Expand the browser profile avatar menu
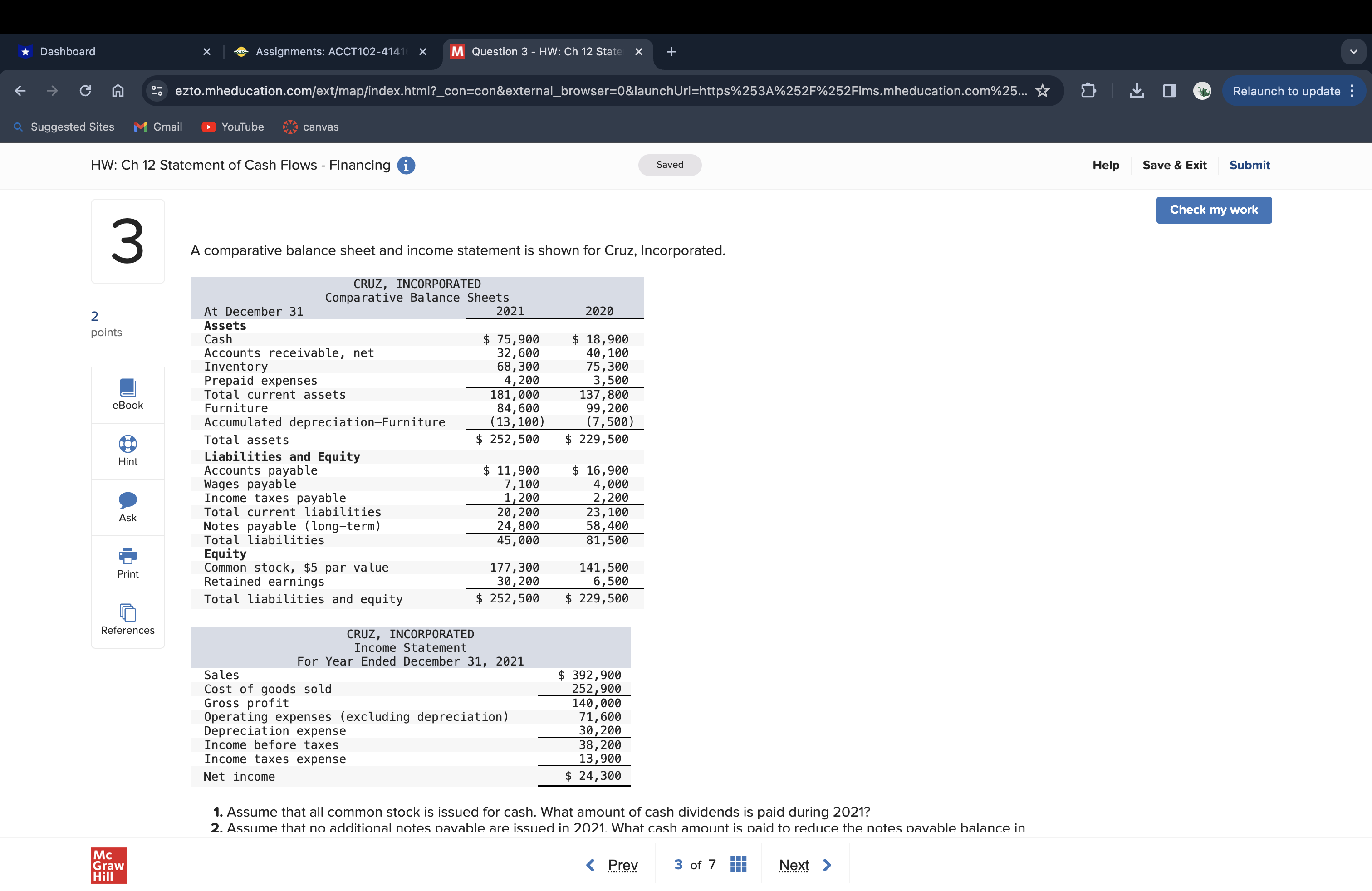Screen dimensions: 1372x891 1202,90
